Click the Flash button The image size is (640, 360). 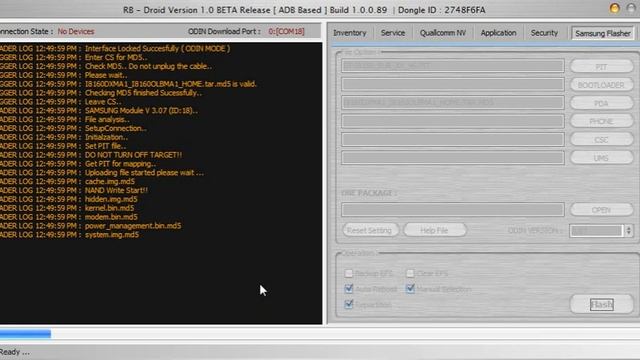click(601, 304)
